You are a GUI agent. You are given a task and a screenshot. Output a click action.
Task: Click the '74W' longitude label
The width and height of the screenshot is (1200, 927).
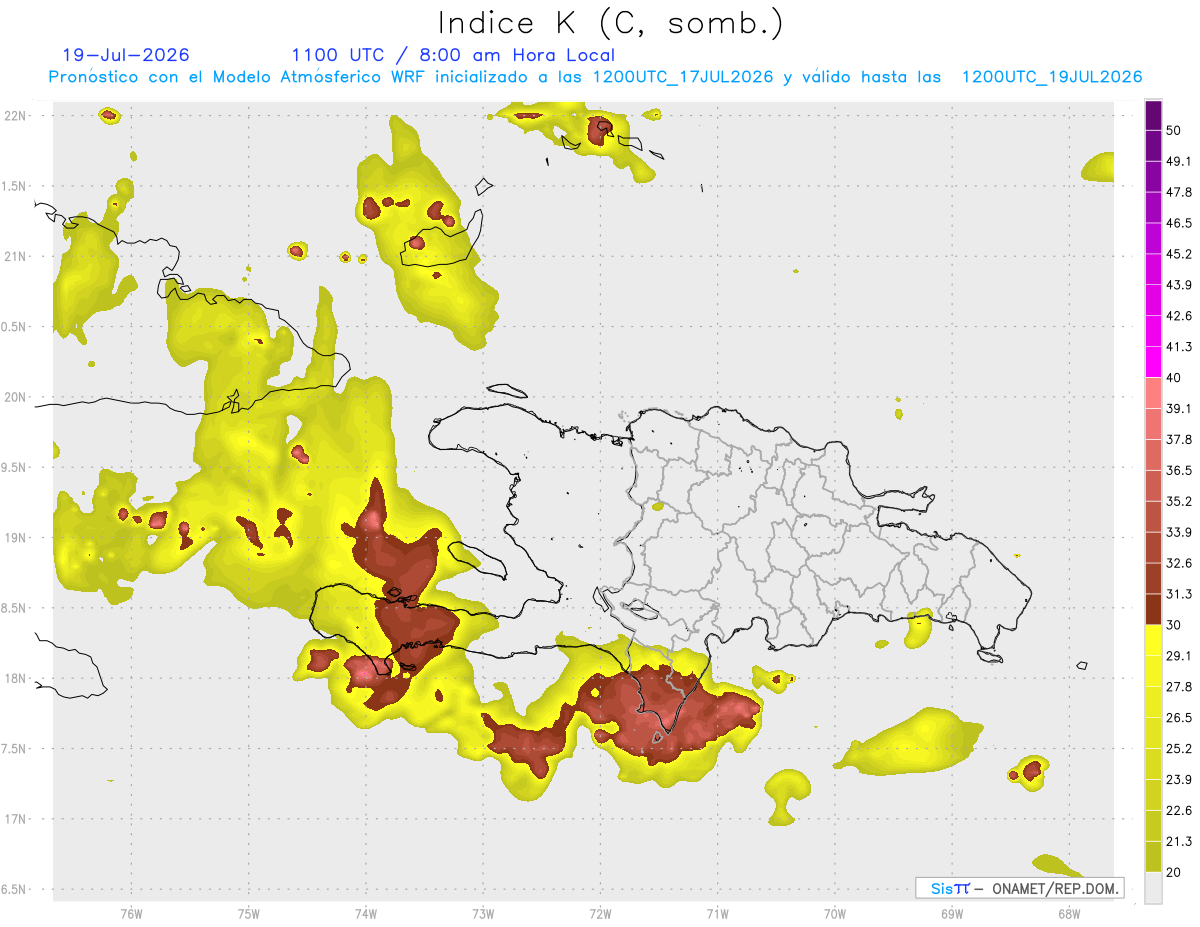coord(365,913)
